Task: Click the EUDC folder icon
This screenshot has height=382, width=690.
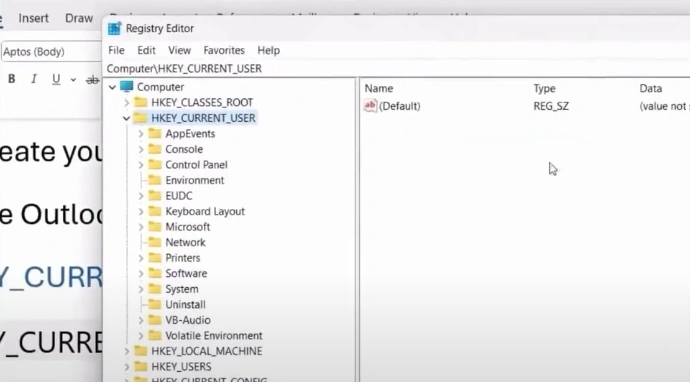Action: (x=154, y=195)
